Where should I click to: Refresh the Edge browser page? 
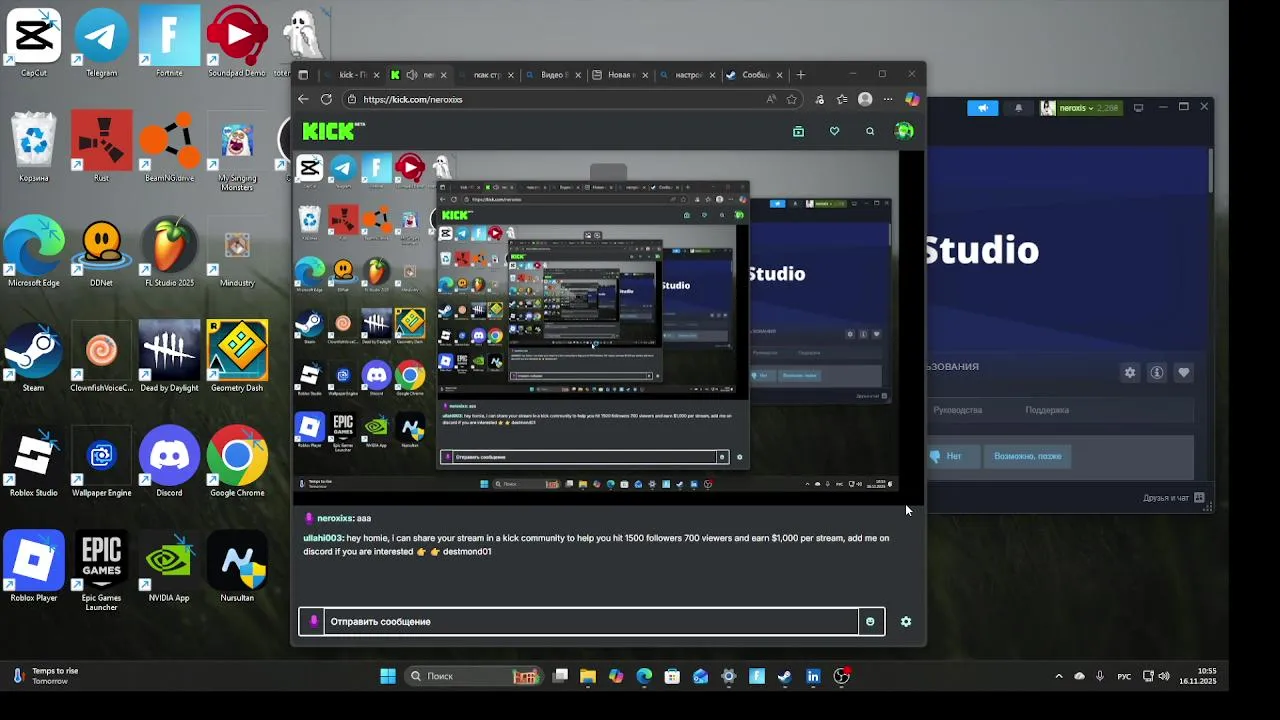(x=326, y=99)
